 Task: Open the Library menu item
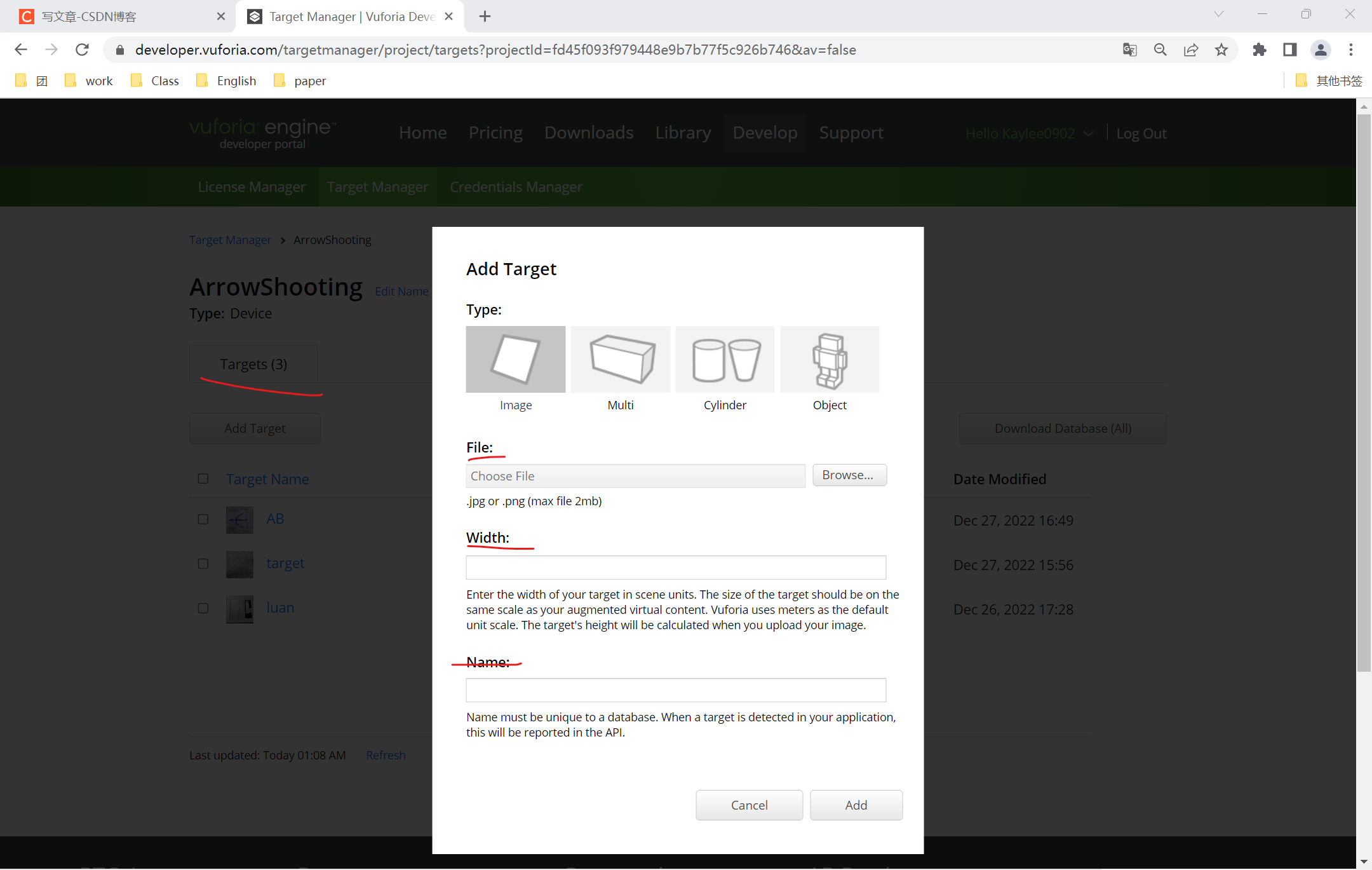tap(683, 132)
